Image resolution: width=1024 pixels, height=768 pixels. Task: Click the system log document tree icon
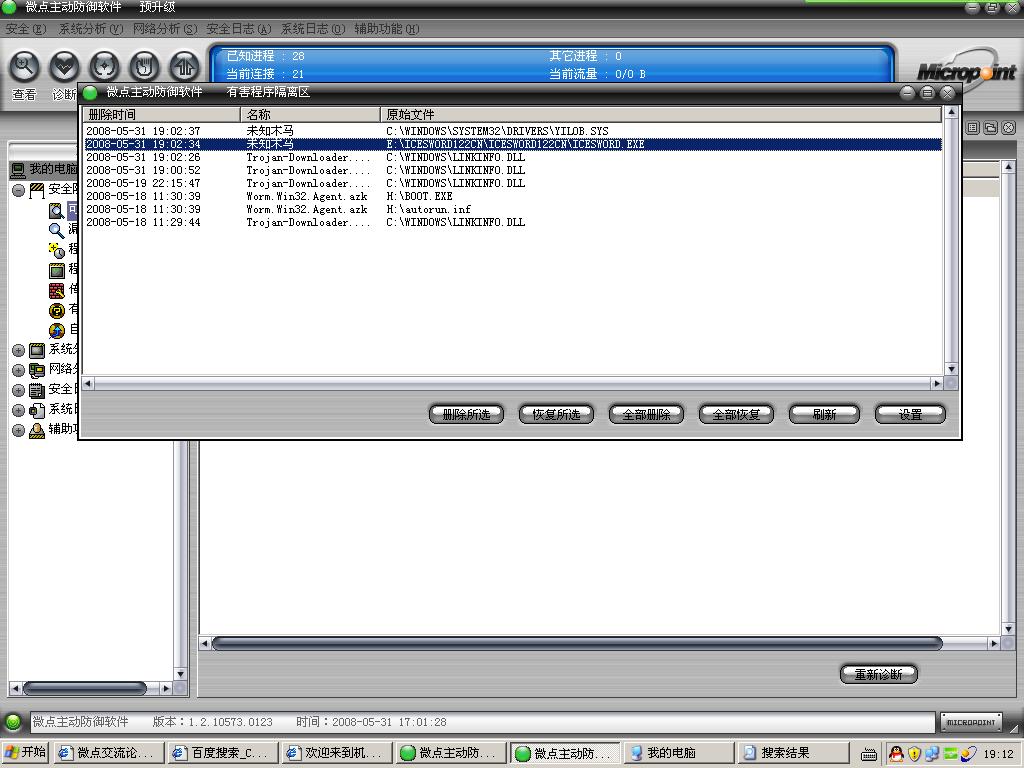pos(37,410)
